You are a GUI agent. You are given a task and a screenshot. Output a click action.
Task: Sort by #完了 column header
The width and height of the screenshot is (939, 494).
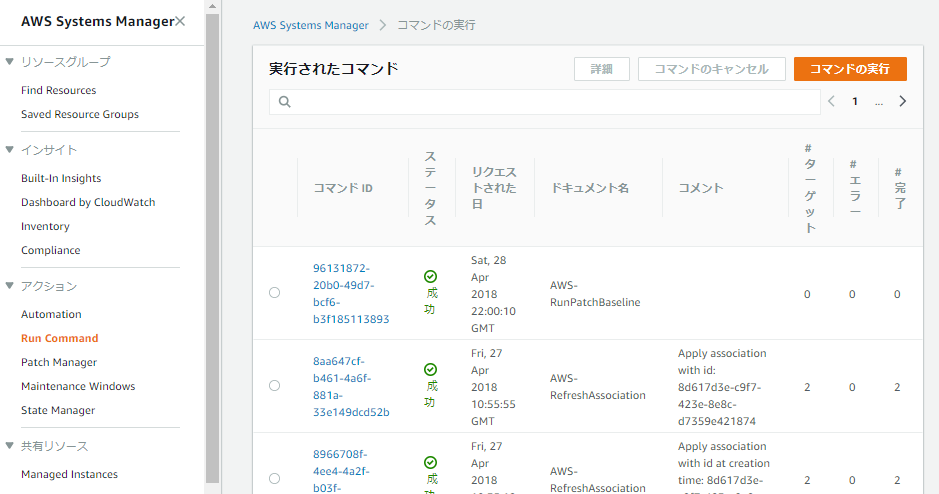(899, 188)
